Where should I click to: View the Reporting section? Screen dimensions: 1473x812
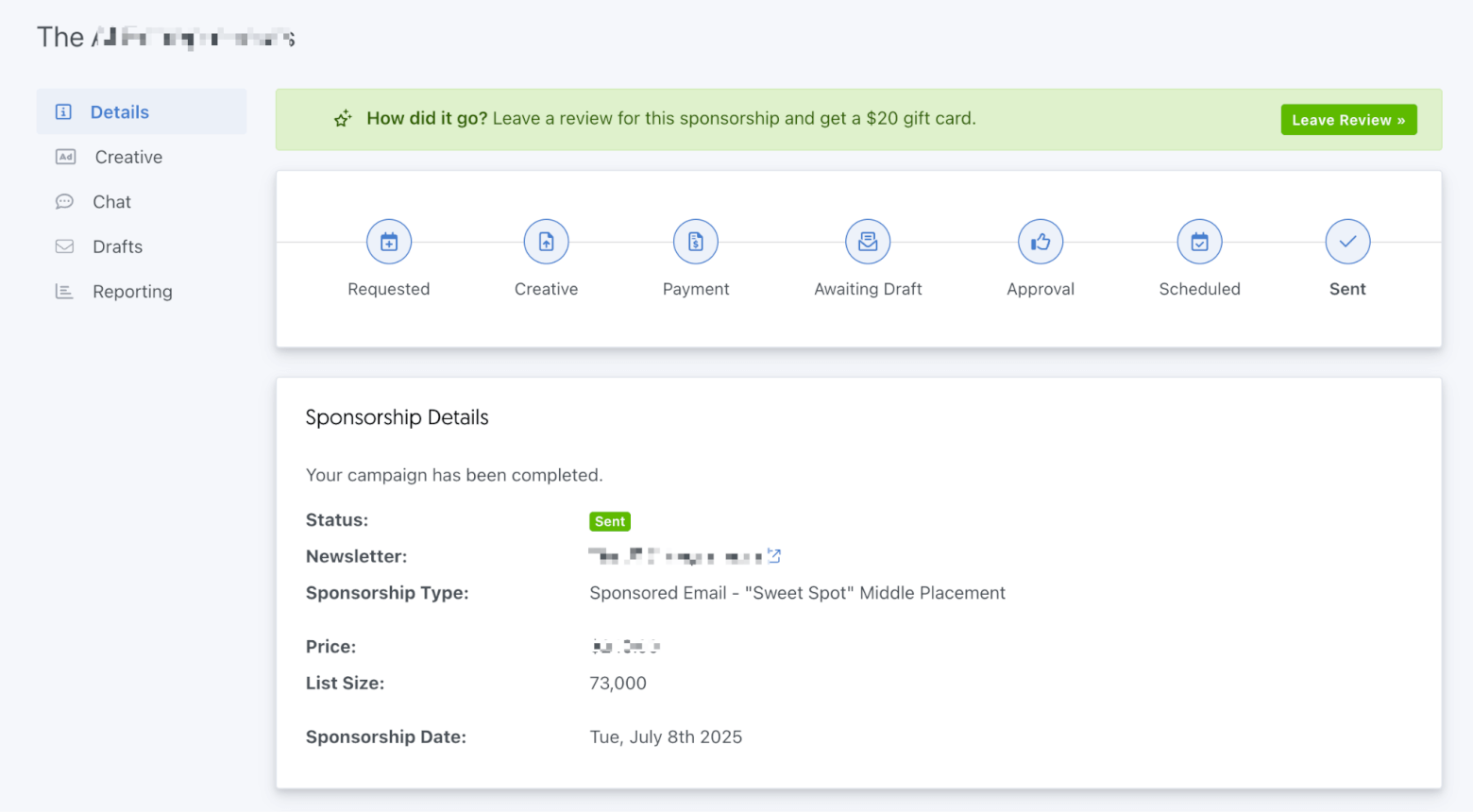pos(132,292)
